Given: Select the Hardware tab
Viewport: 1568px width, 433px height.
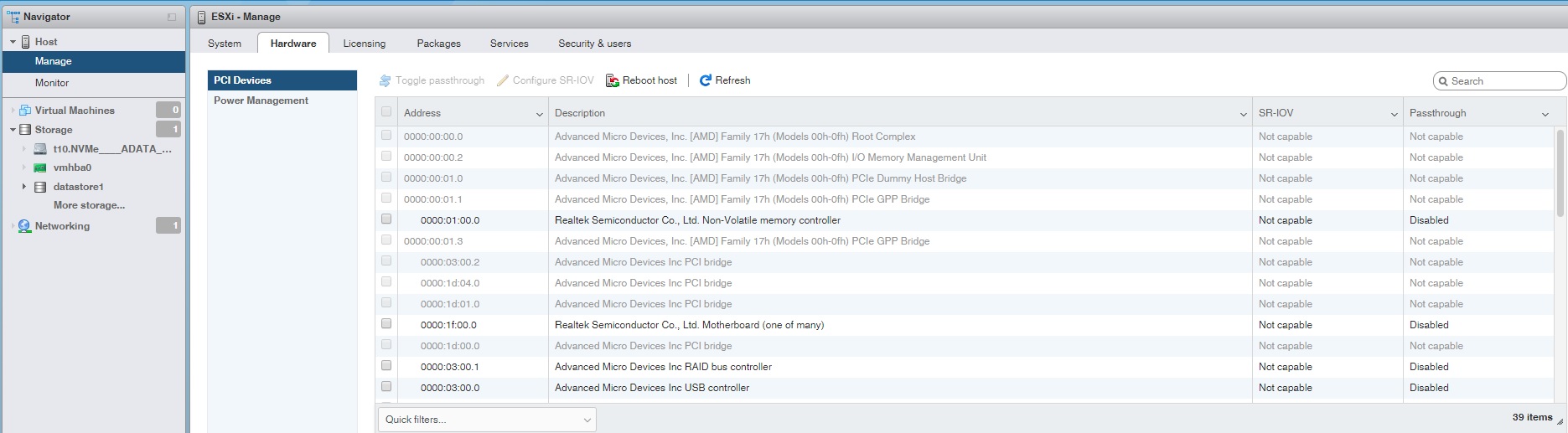Looking at the screenshot, I should (x=293, y=44).
